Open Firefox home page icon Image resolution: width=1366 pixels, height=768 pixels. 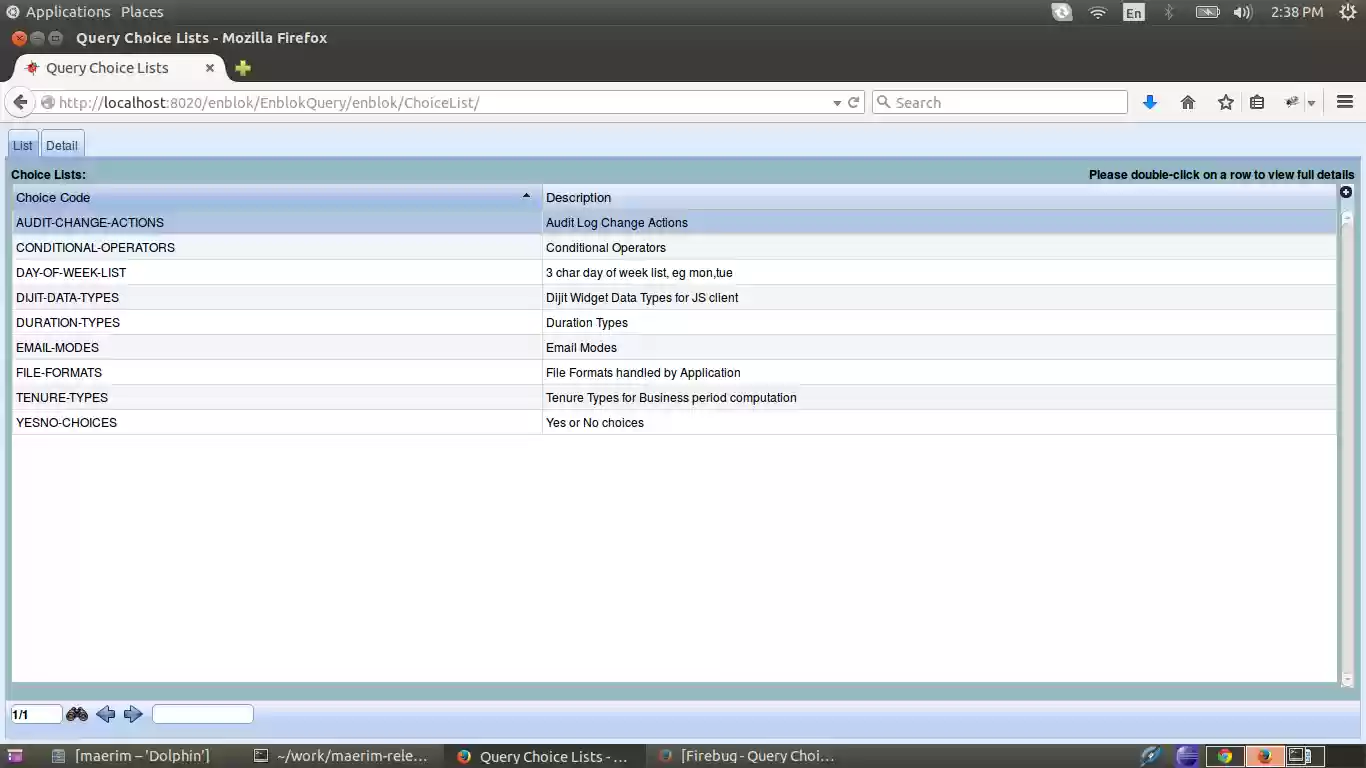1188,102
